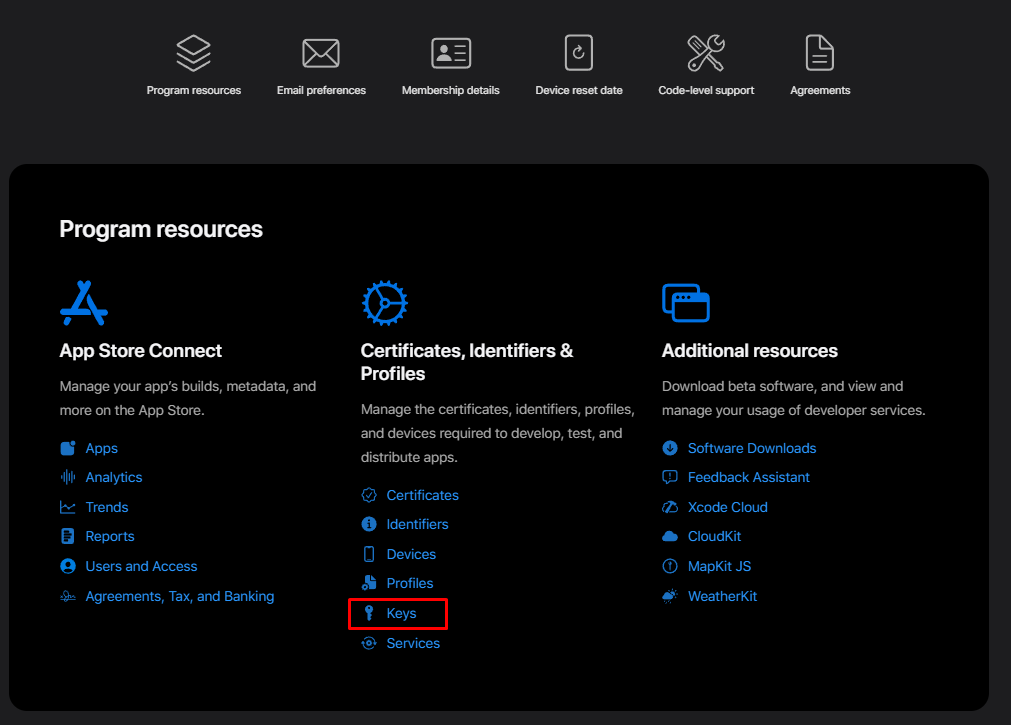The height and width of the screenshot is (725, 1011).
Task: Open the Users and Access link
Action: click(141, 566)
